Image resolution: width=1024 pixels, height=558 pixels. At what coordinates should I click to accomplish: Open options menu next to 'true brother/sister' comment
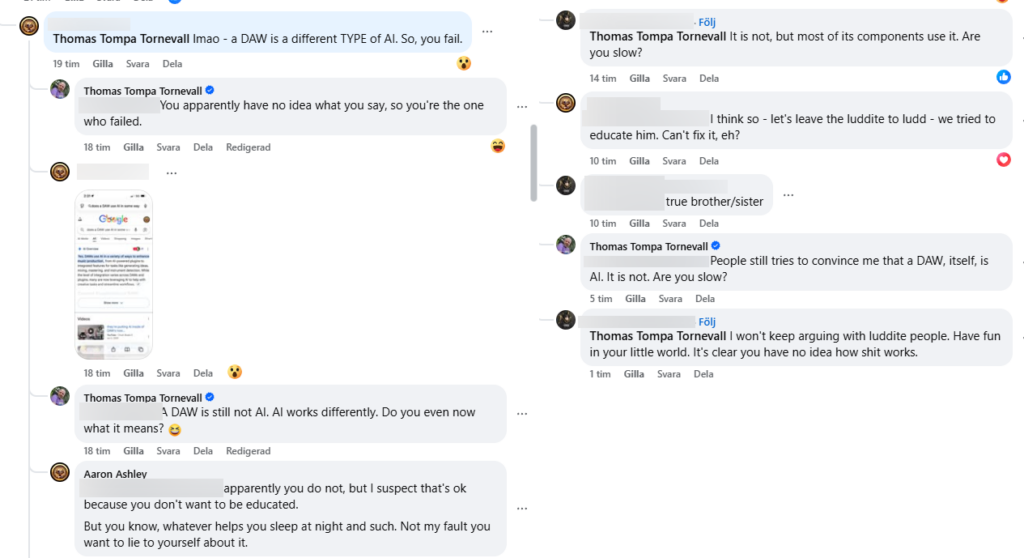(790, 194)
